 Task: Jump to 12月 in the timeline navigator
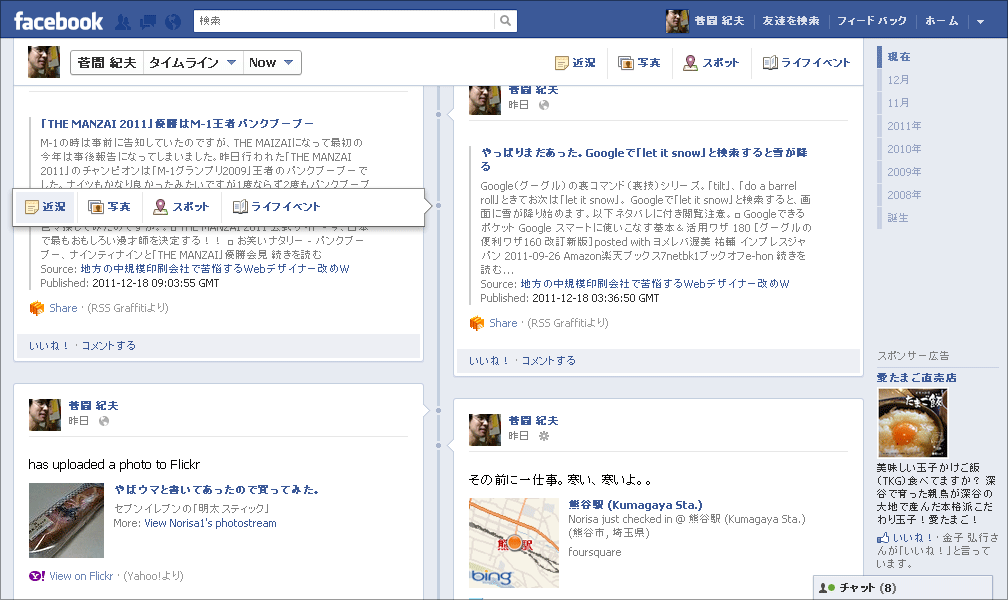898,80
